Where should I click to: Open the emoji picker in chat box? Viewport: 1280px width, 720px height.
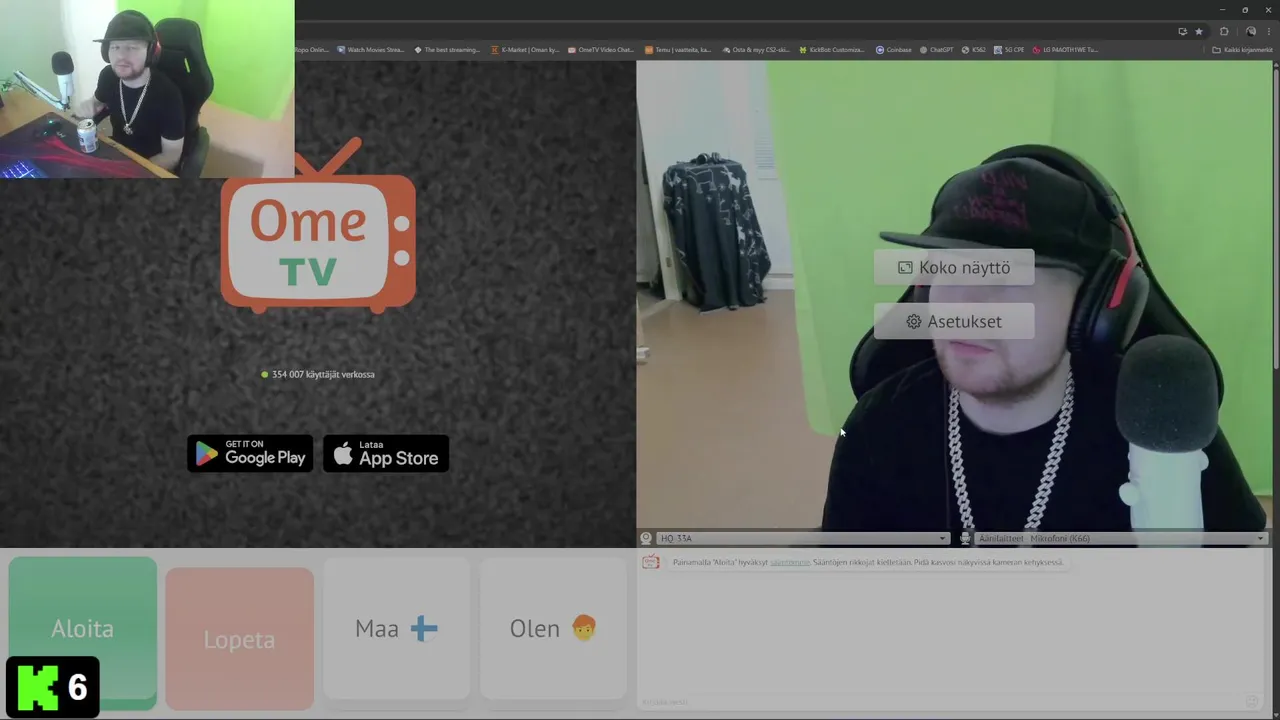pos(1251,701)
